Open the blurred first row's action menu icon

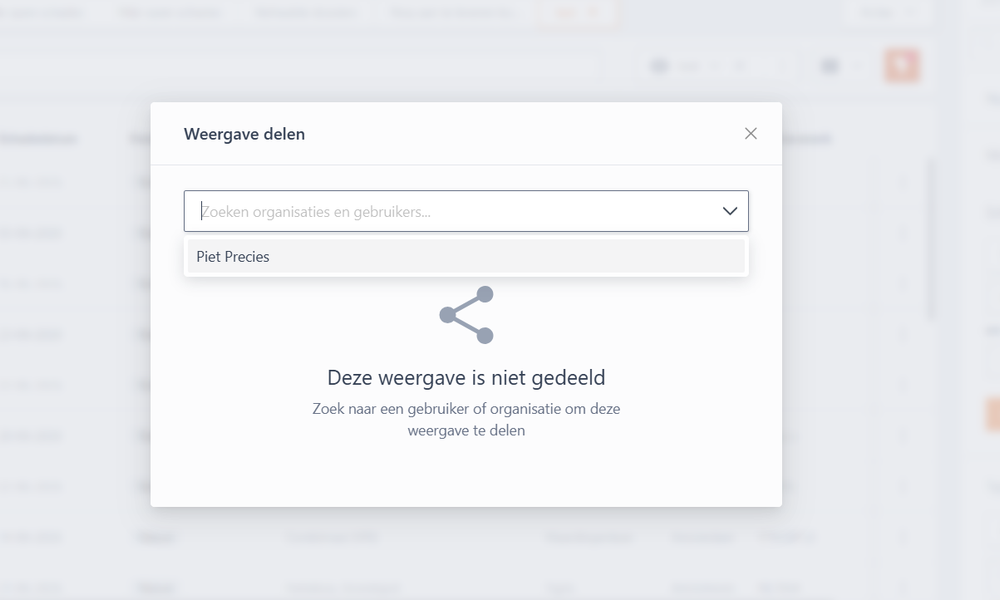(x=902, y=182)
